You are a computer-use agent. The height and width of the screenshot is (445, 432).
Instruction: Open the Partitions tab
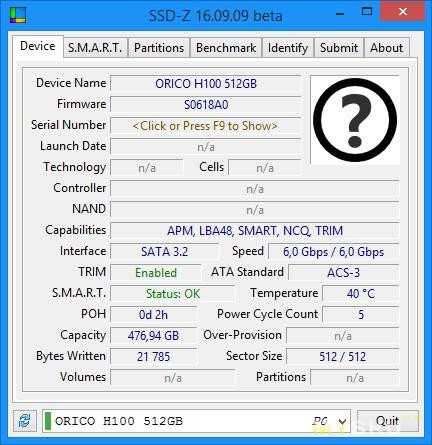click(x=159, y=48)
